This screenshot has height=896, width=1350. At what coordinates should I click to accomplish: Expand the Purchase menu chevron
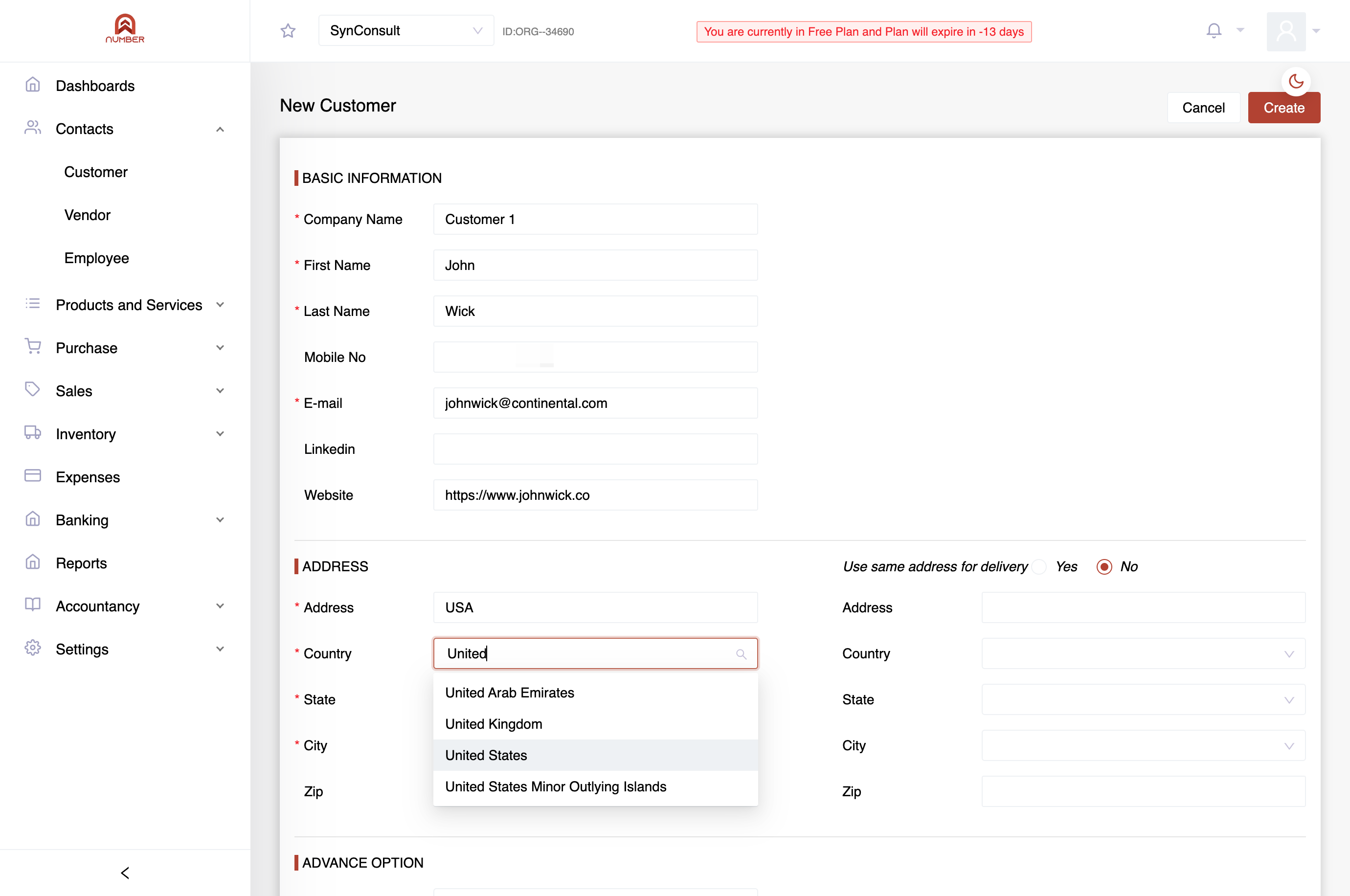(220, 348)
